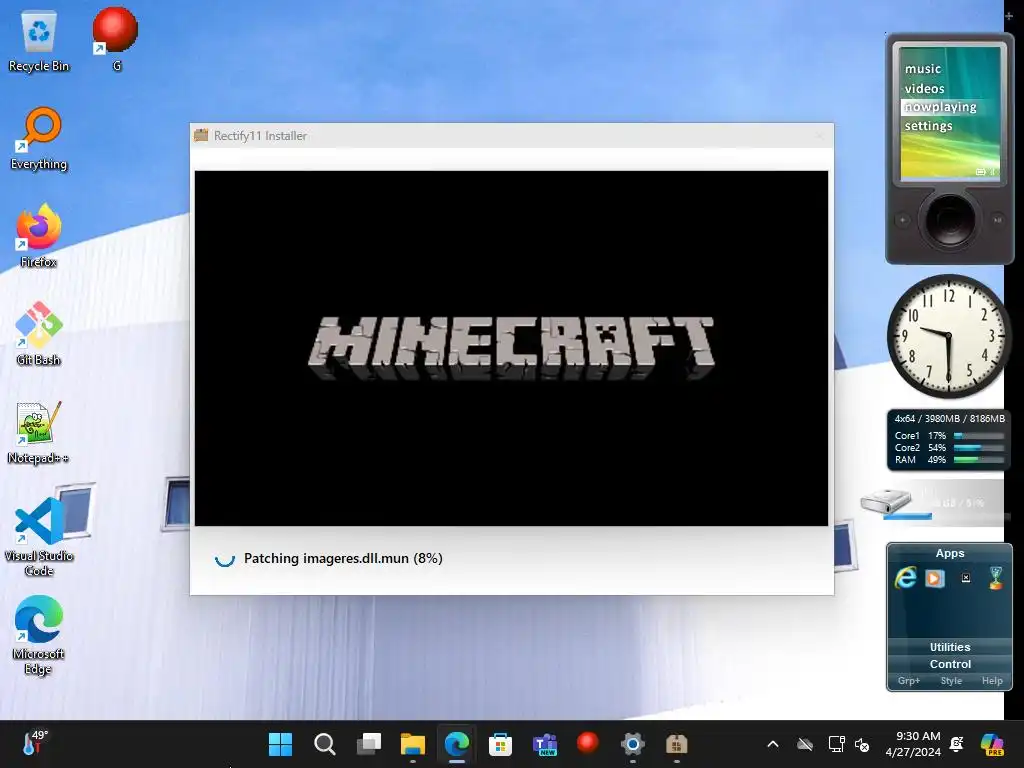This screenshot has height=768, width=1024.
Task: Click the Zune gadget previous button
Action: click(903, 220)
